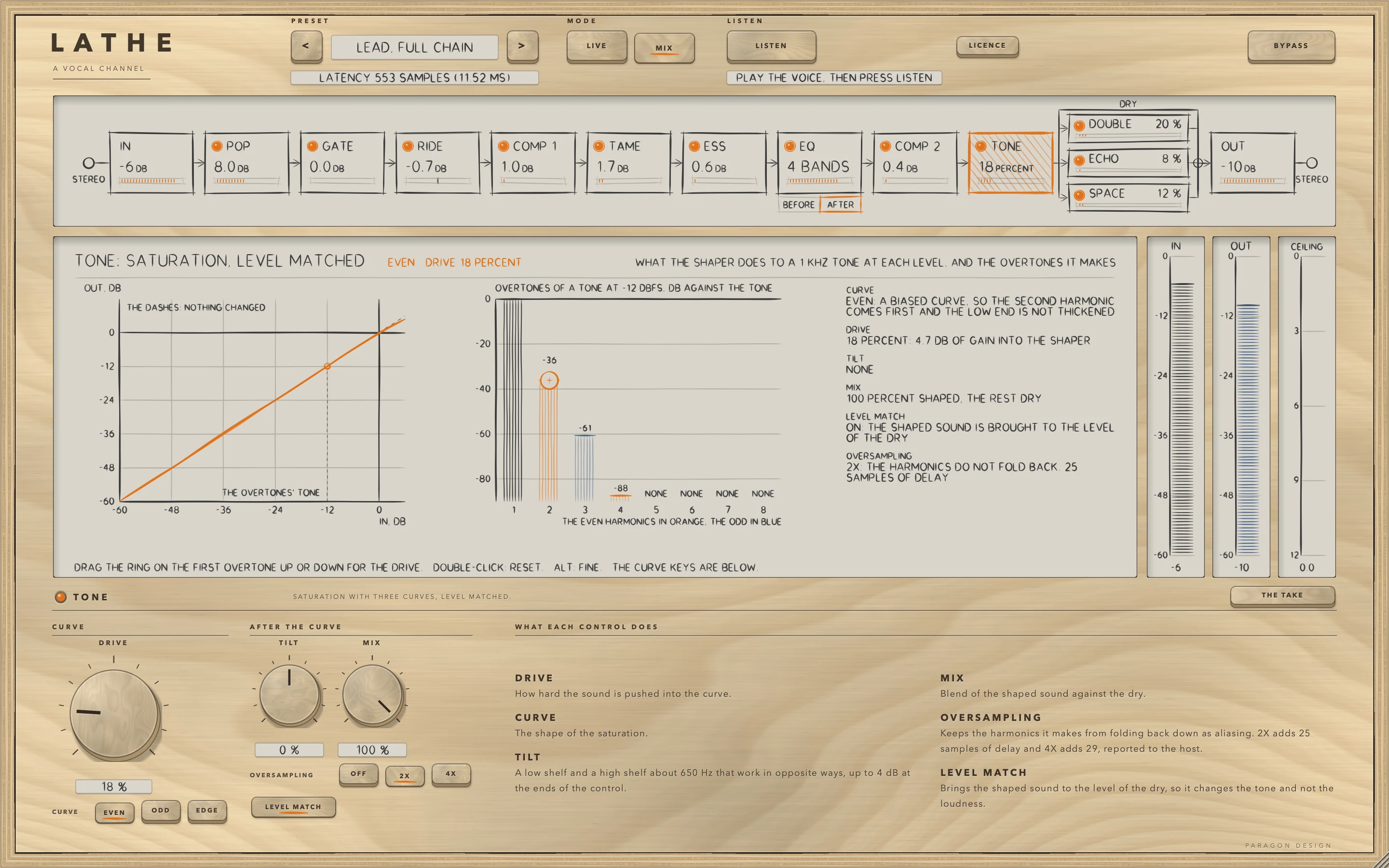
Task: Click the mix 100 % value field
Action: coord(372,750)
